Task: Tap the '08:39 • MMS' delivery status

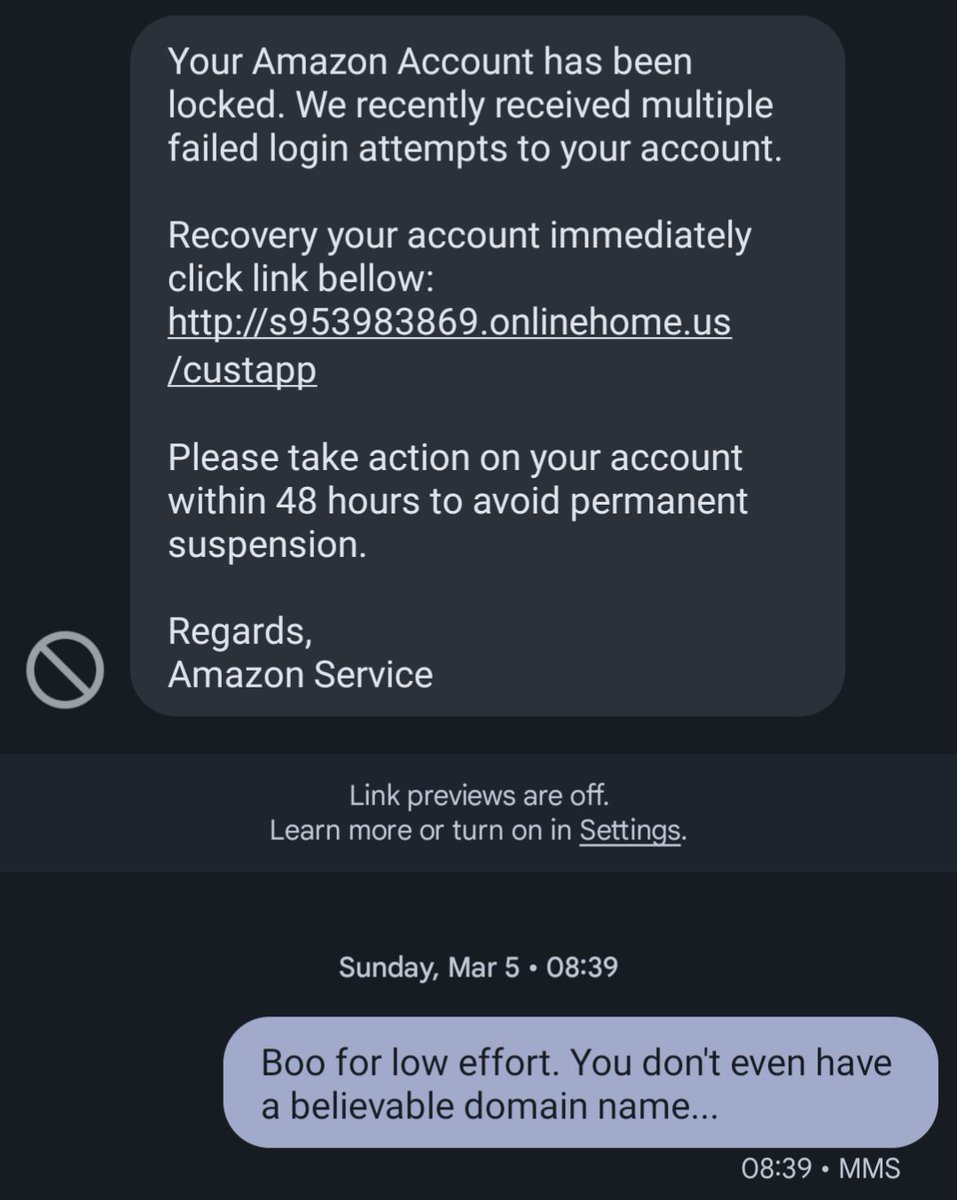Action: coord(821,1168)
